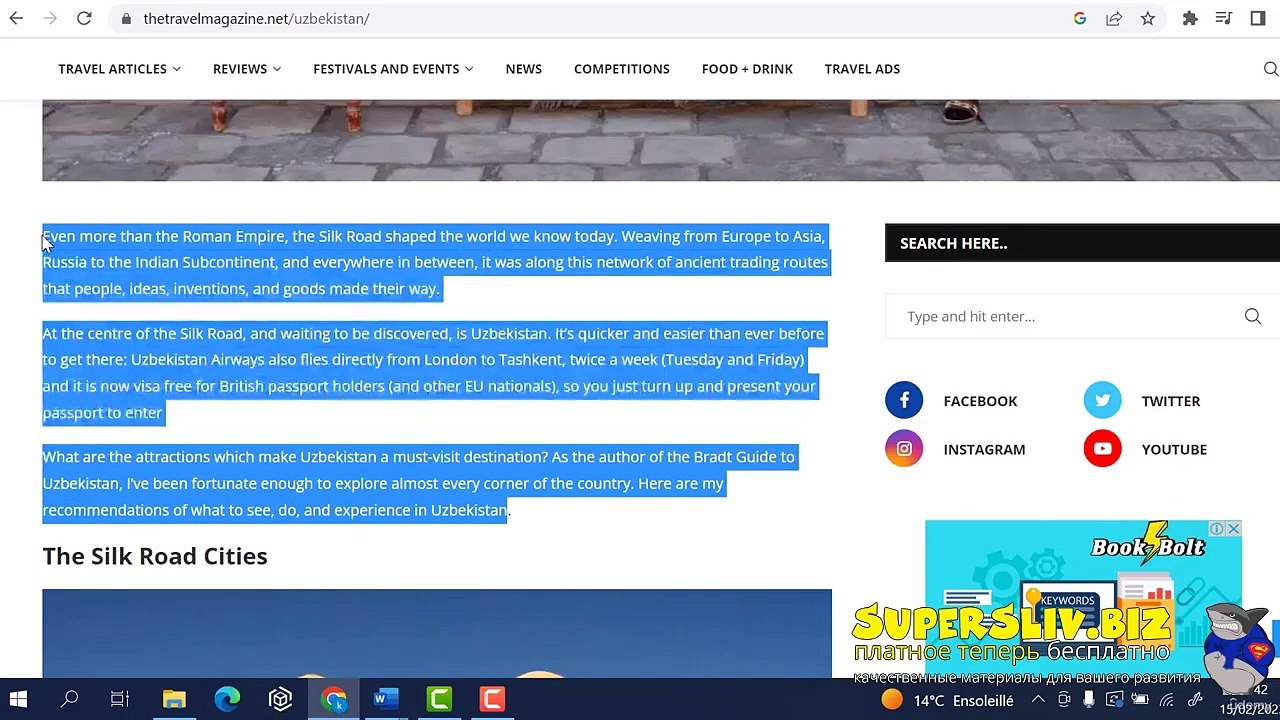The width and height of the screenshot is (1280, 720).
Task: Toggle the browser side panel
Action: 1258,18
